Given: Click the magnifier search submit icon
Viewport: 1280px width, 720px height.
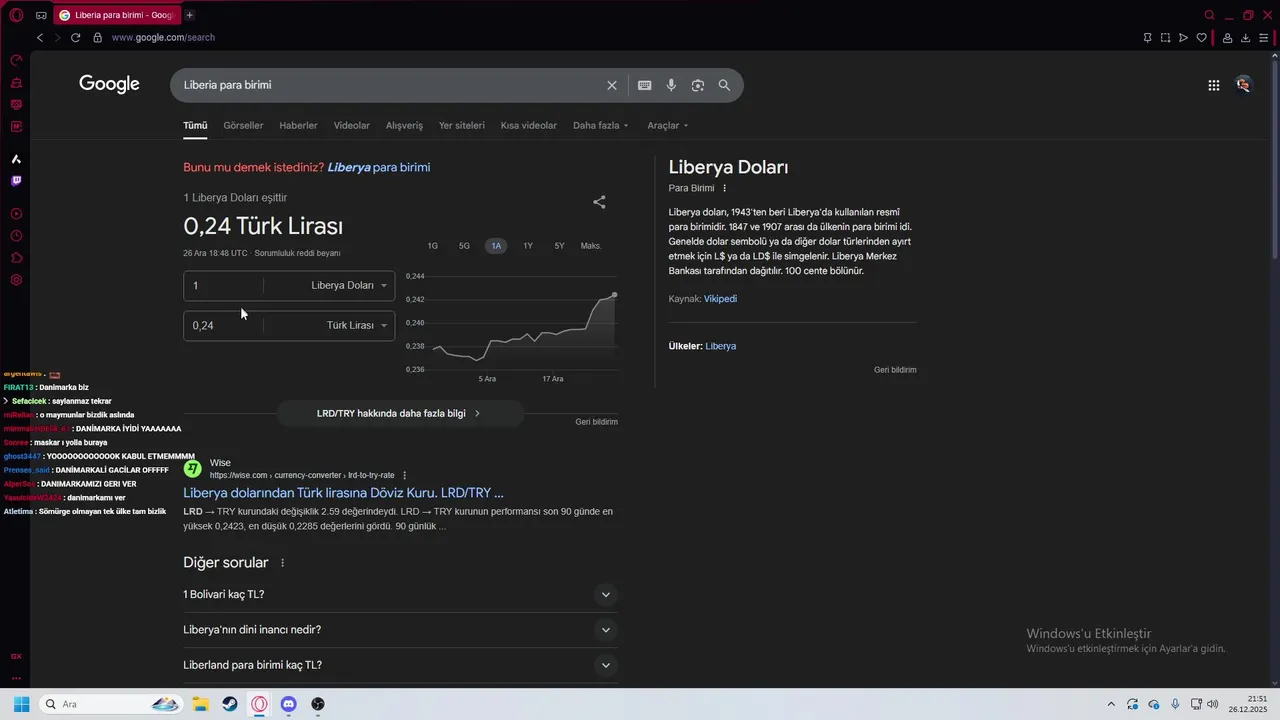Looking at the screenshot, I should click(724, 85).
